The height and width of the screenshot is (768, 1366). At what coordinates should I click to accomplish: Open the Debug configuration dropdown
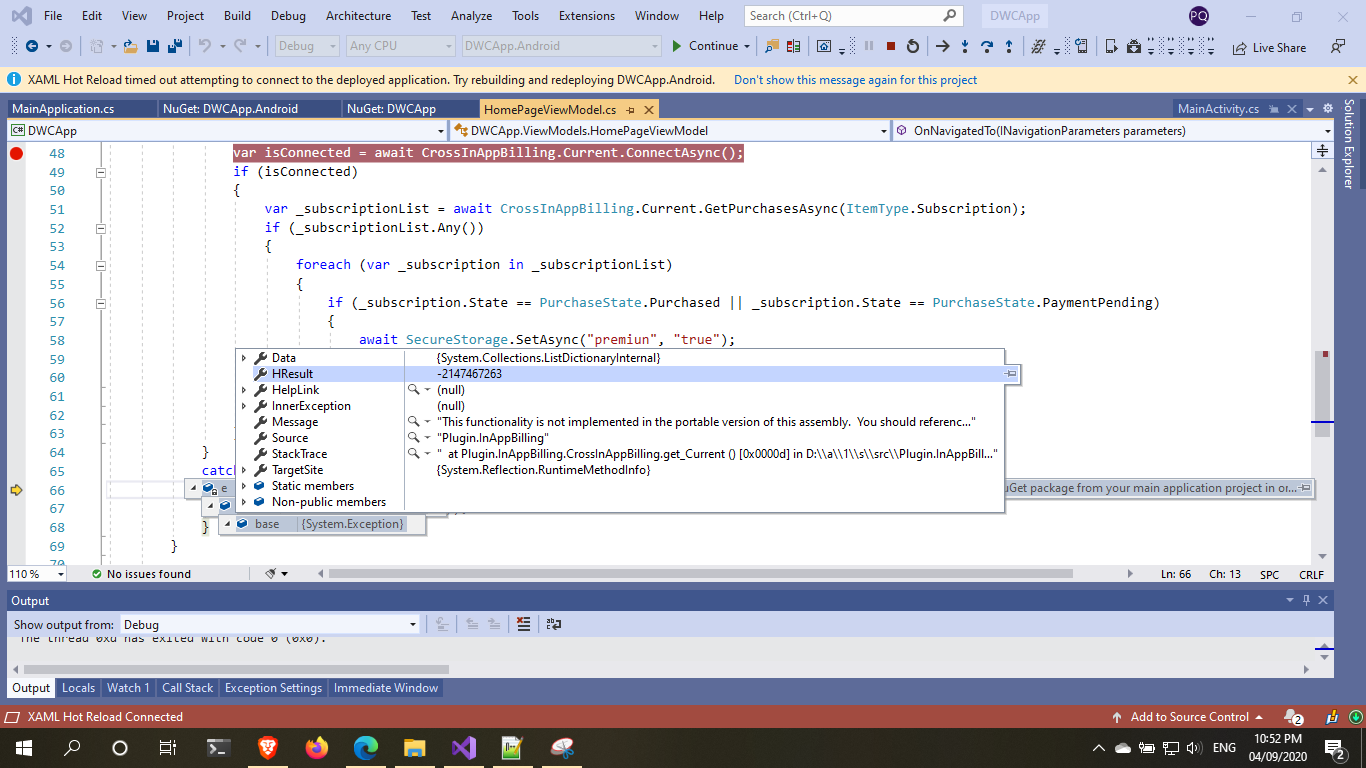coord(307,46)
